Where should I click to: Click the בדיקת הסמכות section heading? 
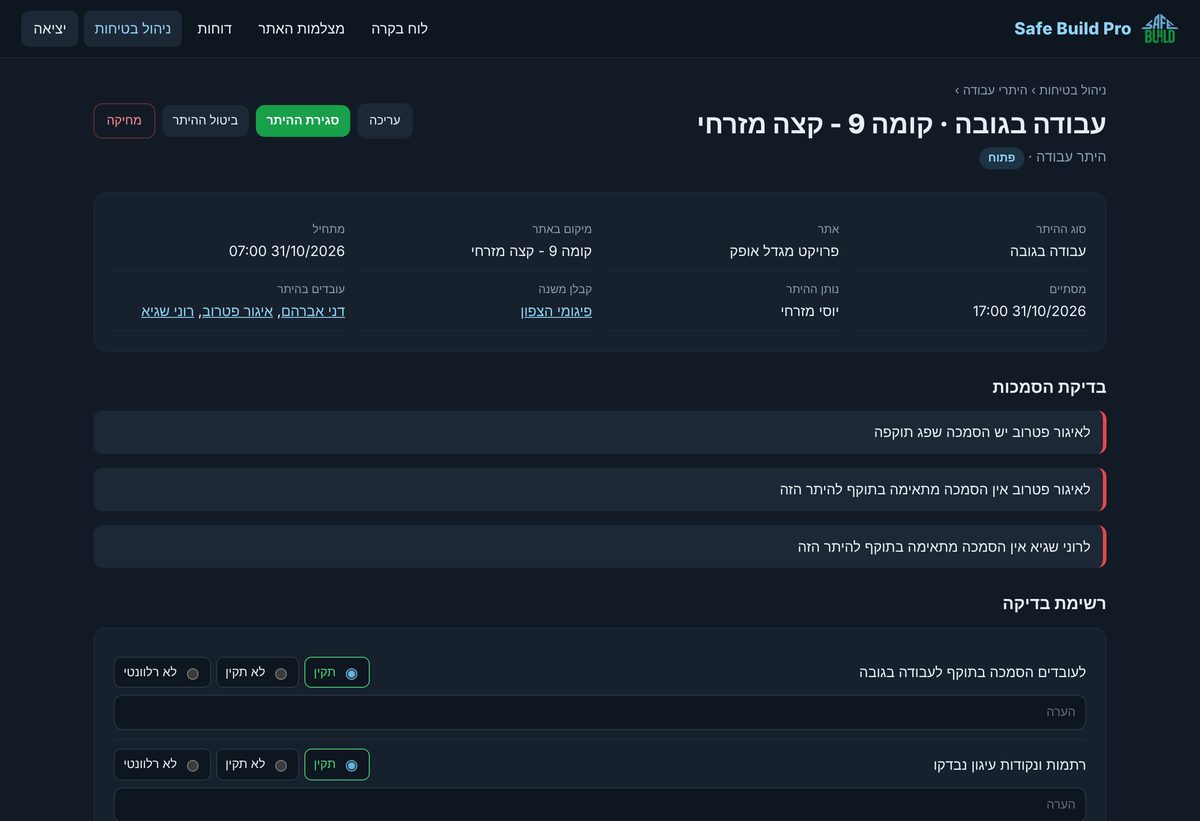point(1049,387)
